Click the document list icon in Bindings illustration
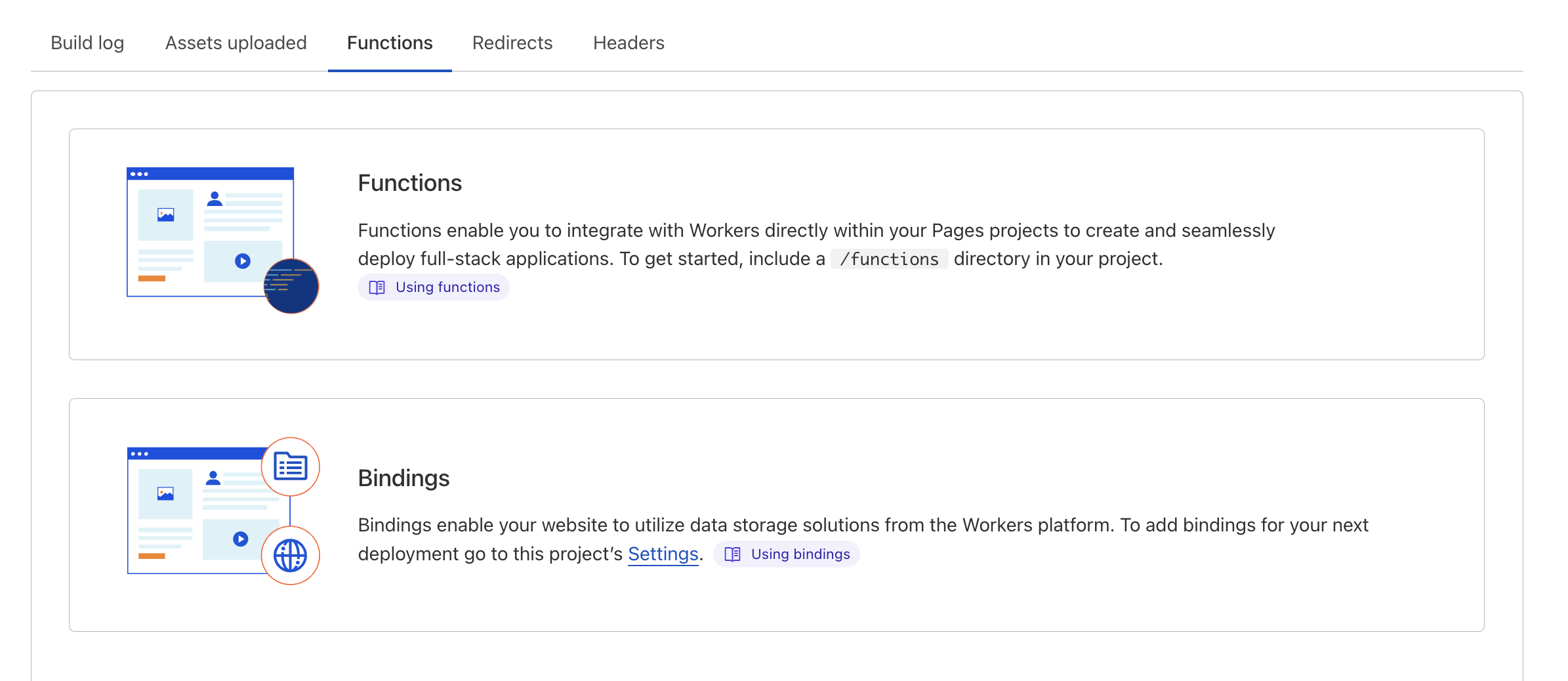This screenshot has width=1568, height=681. pos(290,466)
